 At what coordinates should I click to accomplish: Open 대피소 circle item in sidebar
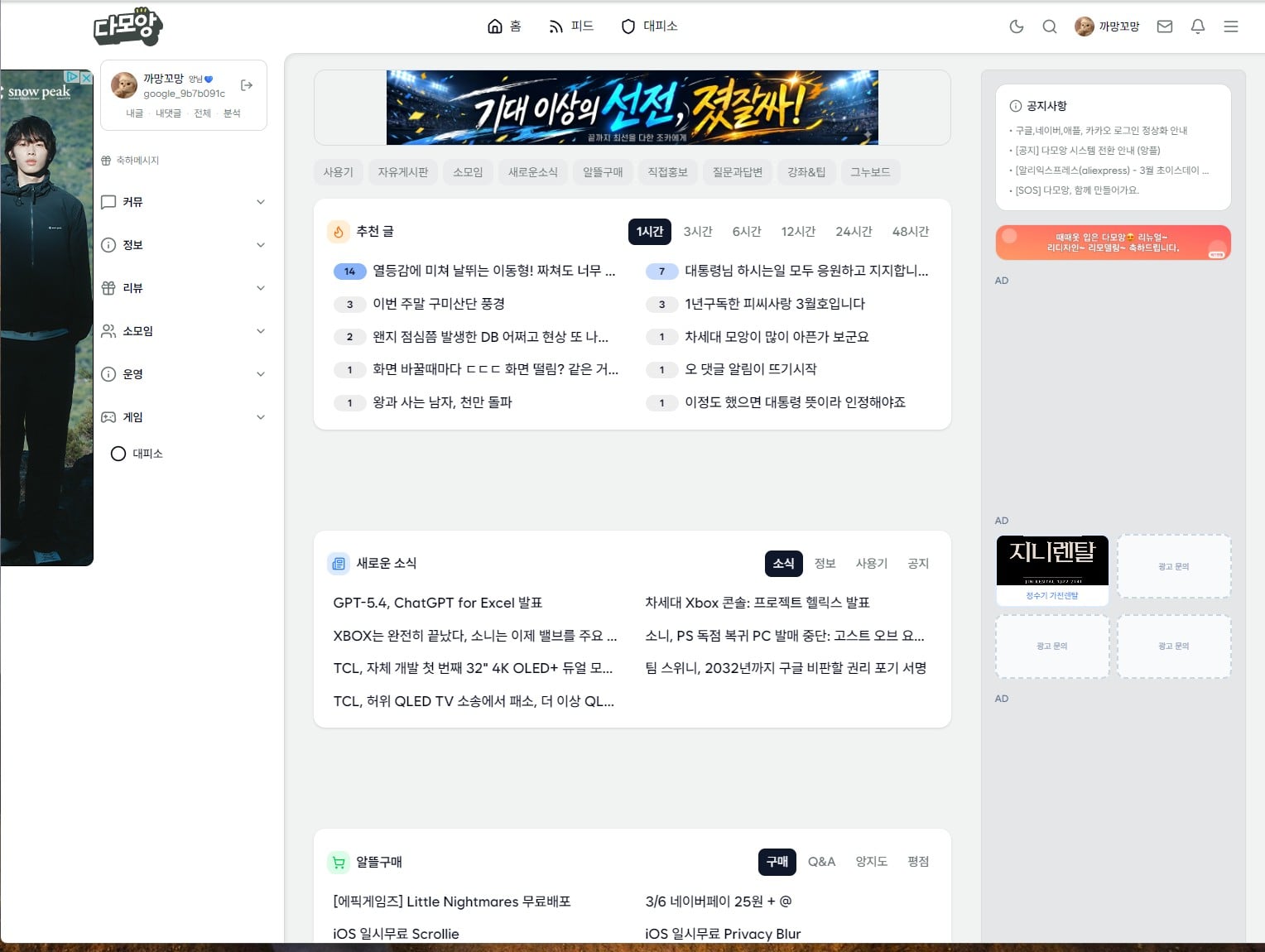pos(137,454)
